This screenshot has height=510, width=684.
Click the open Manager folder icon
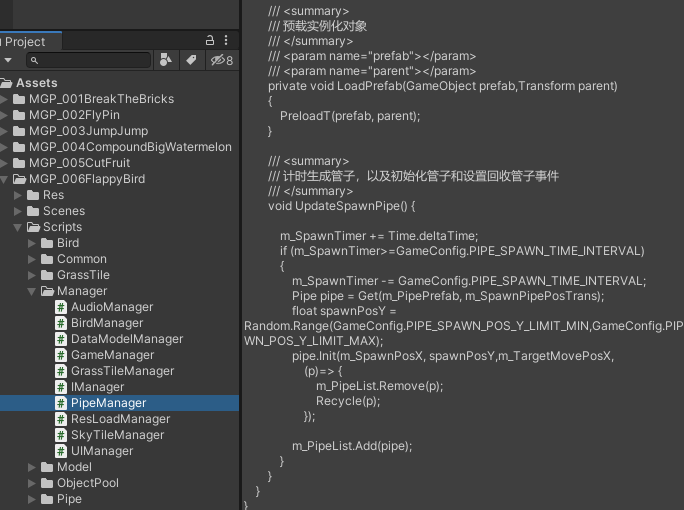pyautogui.click(x=47, y=291)
